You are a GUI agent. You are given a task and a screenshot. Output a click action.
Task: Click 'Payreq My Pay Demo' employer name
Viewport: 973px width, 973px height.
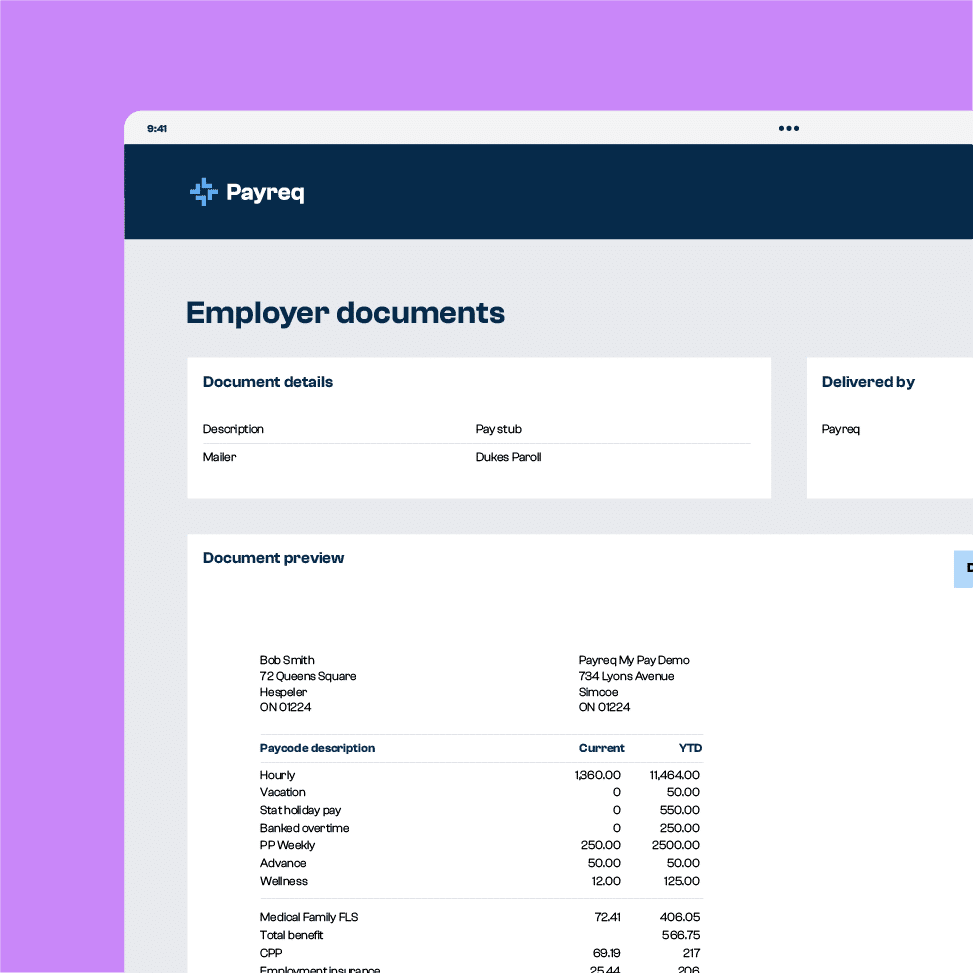634,660
